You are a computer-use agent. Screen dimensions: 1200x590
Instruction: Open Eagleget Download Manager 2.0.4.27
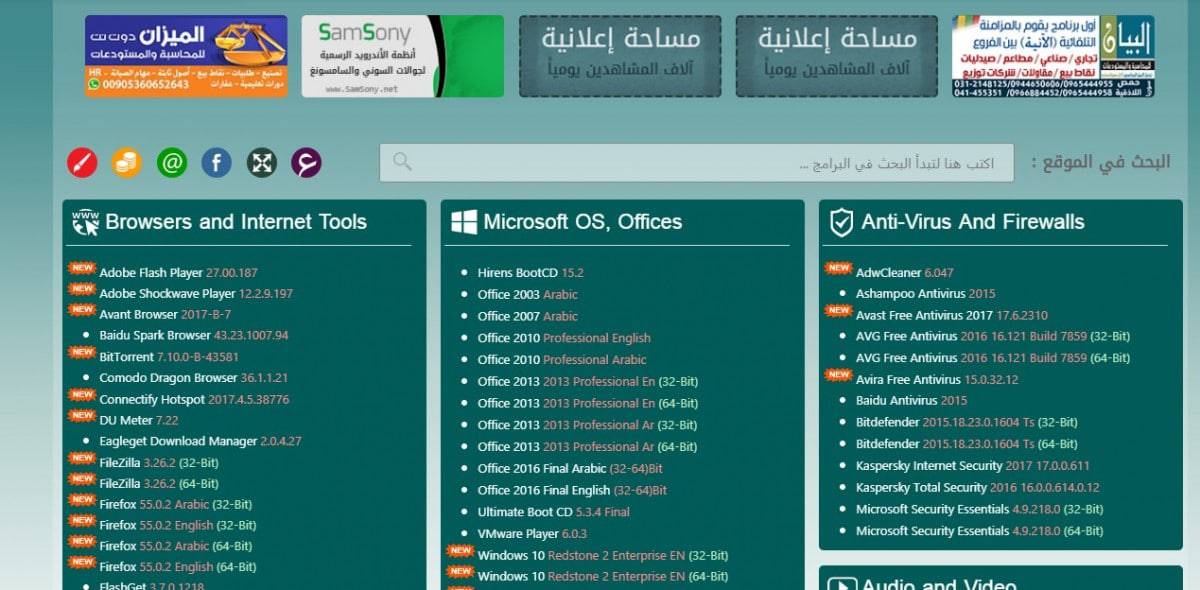[x=200, y=441]
